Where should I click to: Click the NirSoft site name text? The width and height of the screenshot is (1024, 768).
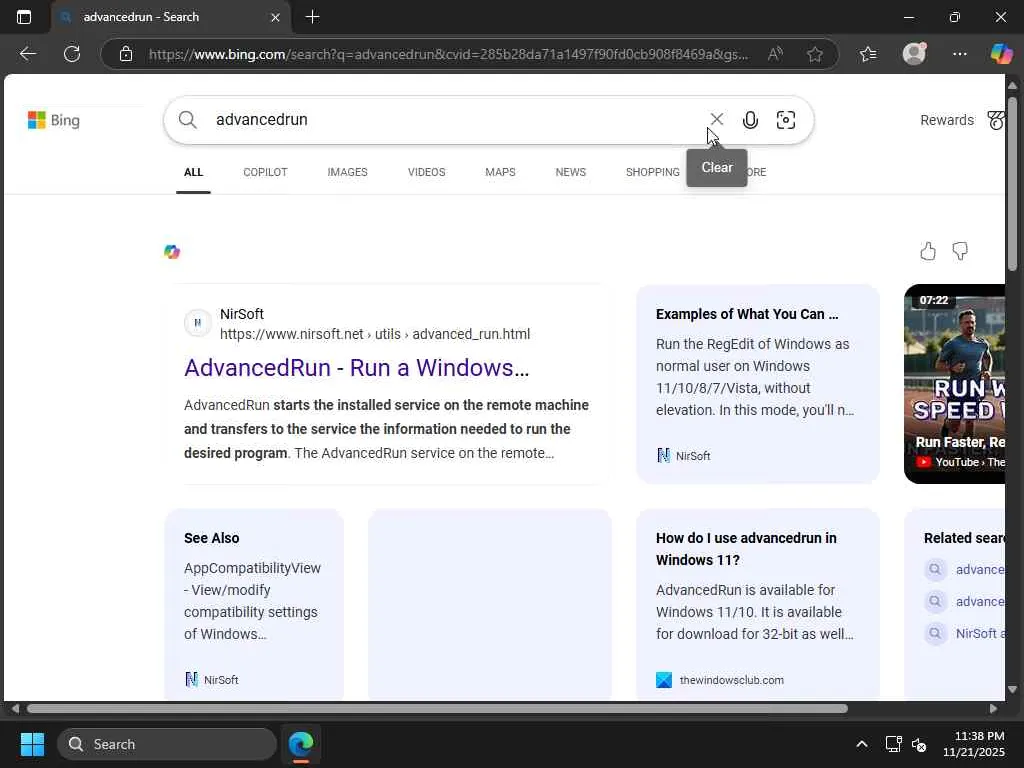[242, 314]
